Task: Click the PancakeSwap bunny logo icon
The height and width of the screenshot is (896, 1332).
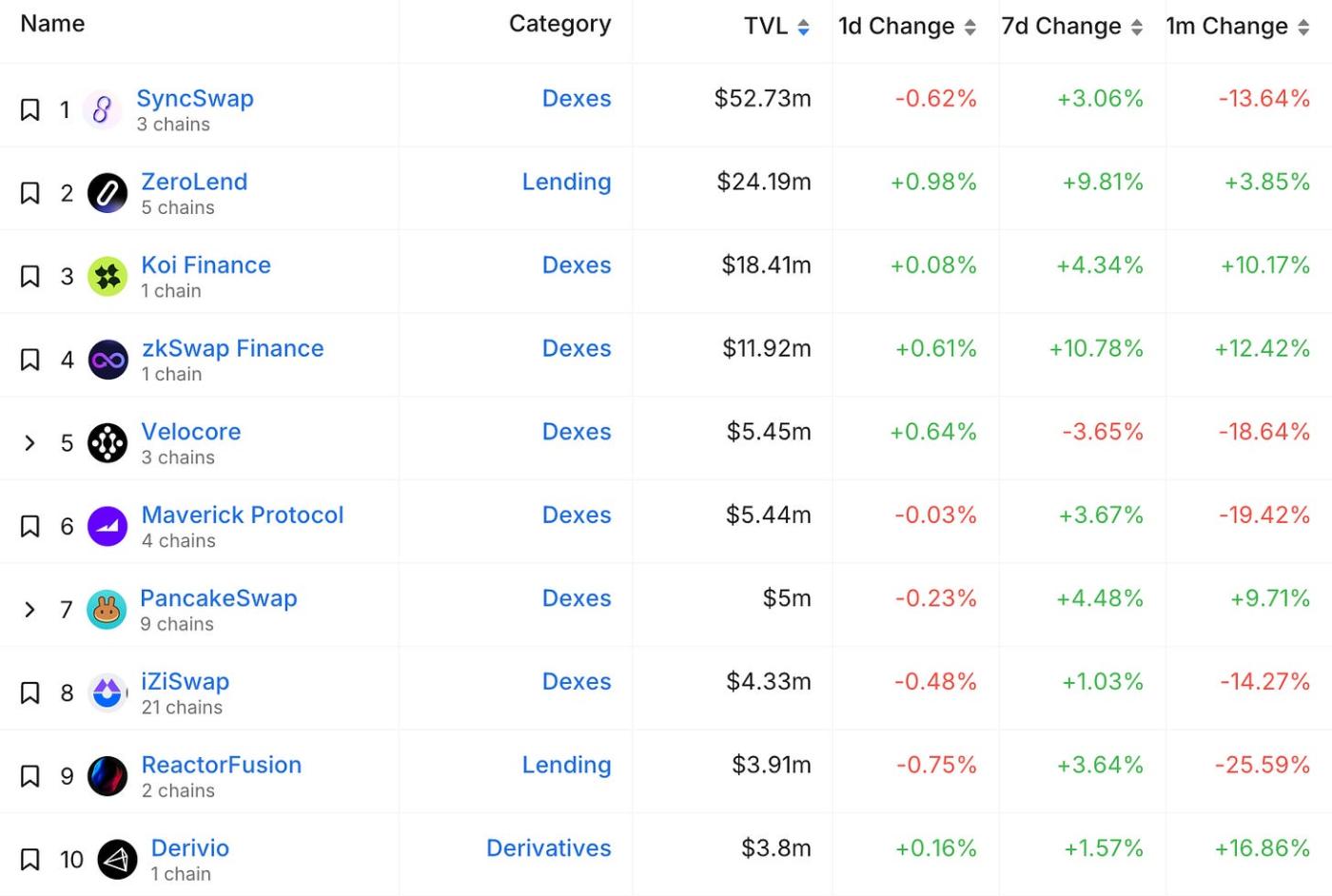Action: click(x=107, y=610)
